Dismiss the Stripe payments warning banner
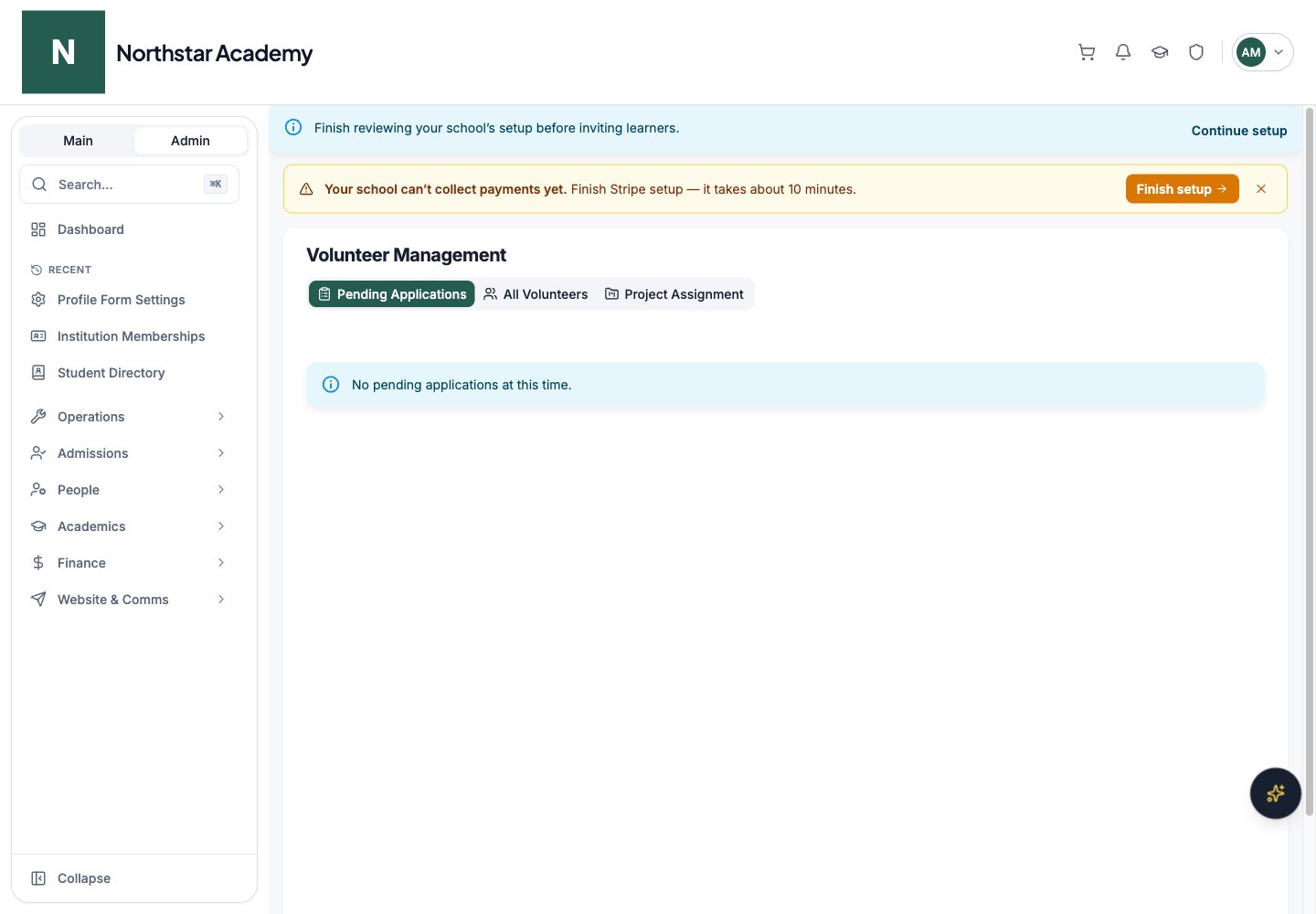Screen dimensions: 1316x914 (x=1261, y=189)
